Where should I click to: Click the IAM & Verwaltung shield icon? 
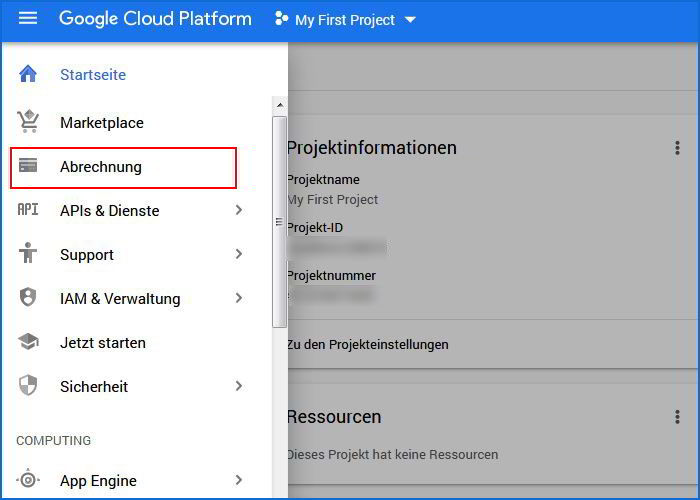tap(28, 297)
